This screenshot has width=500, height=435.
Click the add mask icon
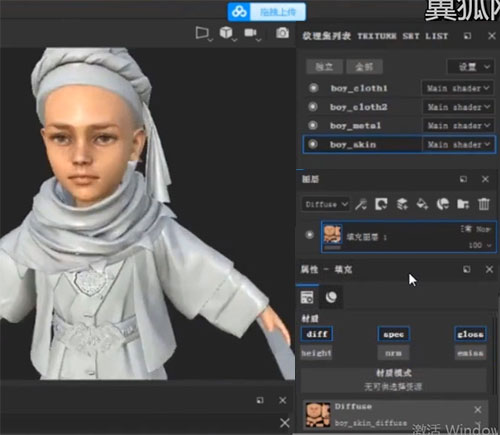[381, 204]
